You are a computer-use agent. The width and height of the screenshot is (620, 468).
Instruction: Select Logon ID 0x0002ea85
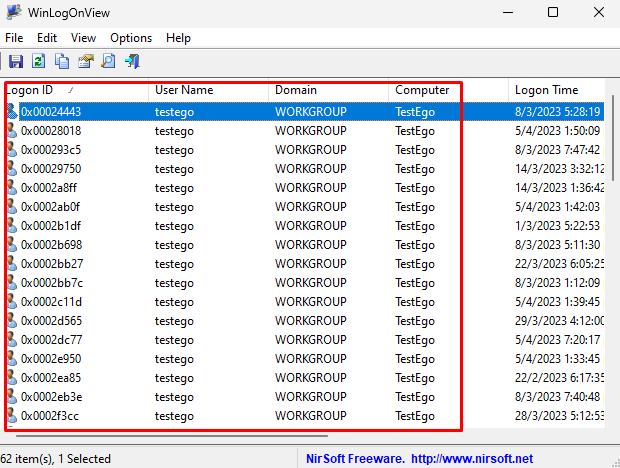pos(51,377)
